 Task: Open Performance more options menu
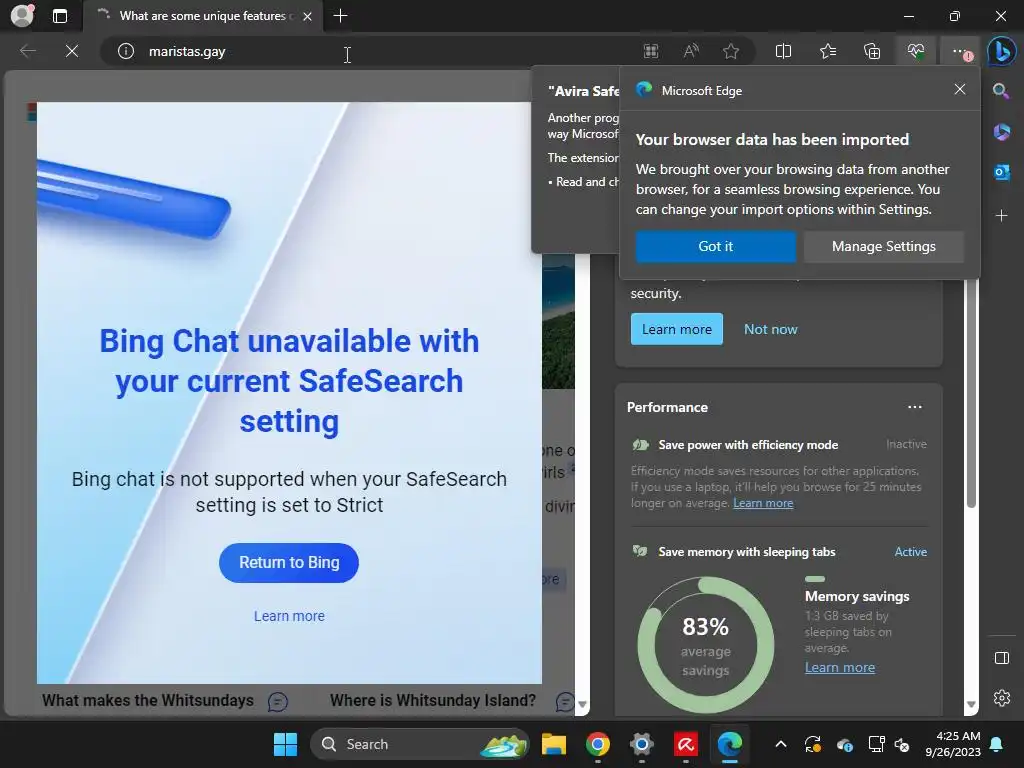[x=914, y=407]
